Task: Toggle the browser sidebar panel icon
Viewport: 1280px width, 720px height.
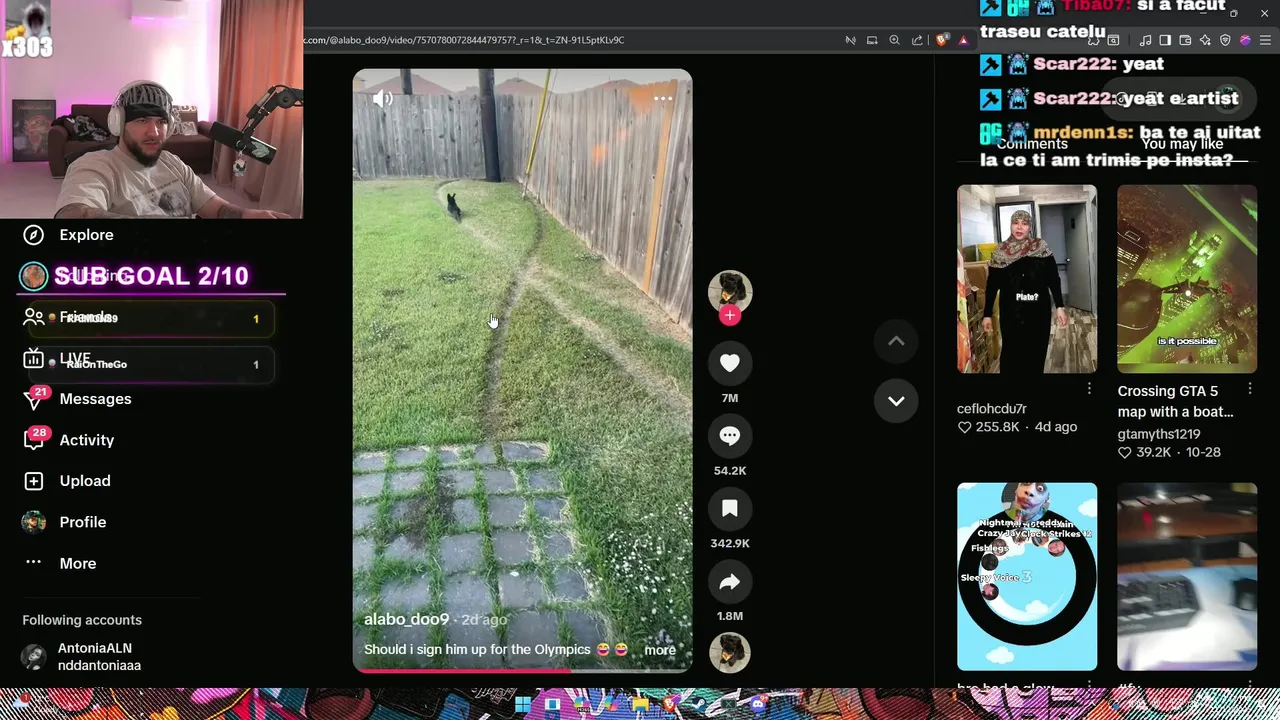Action: point(1165,40)
